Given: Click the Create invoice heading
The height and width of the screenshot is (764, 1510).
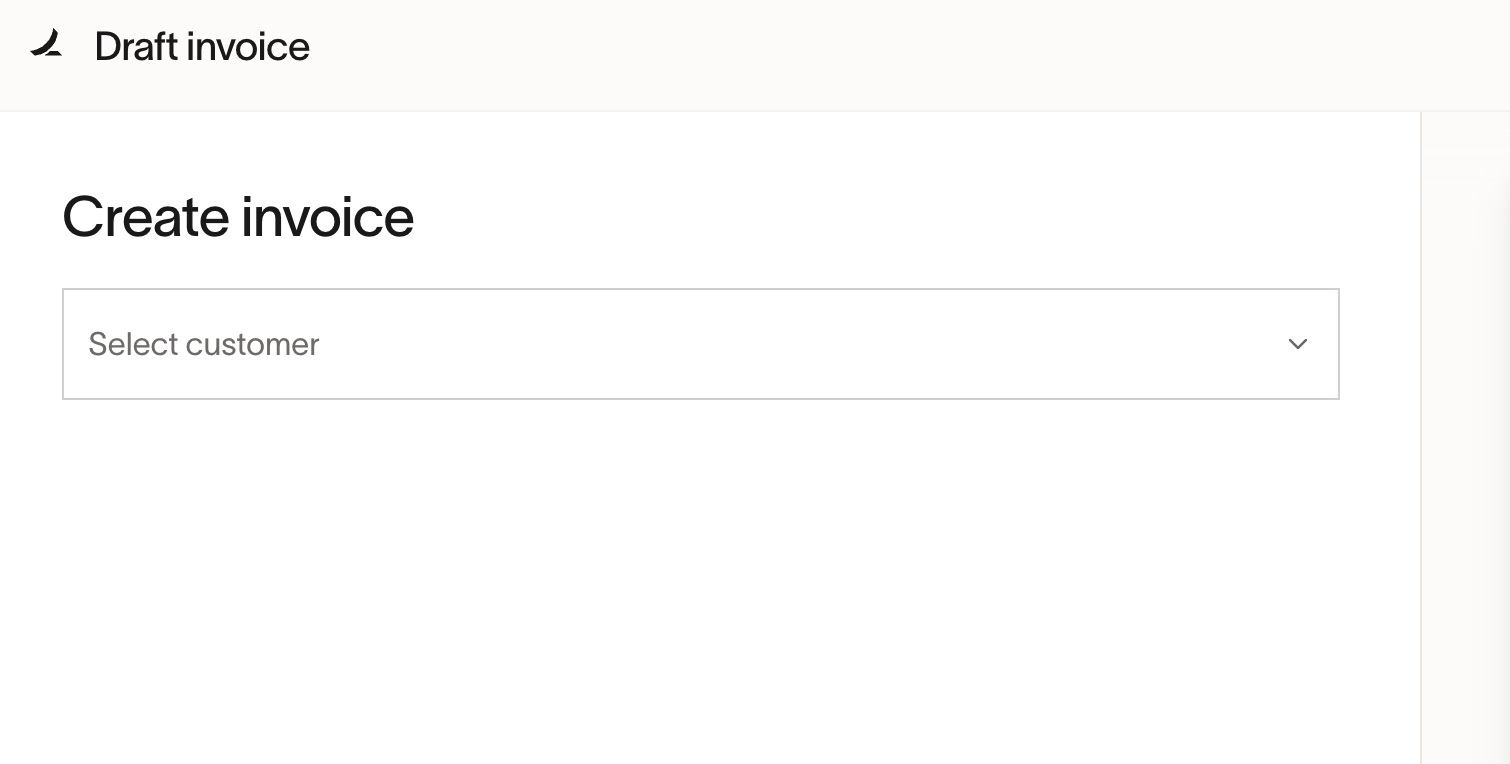Looking at the screenshot, I should [238, 216].
